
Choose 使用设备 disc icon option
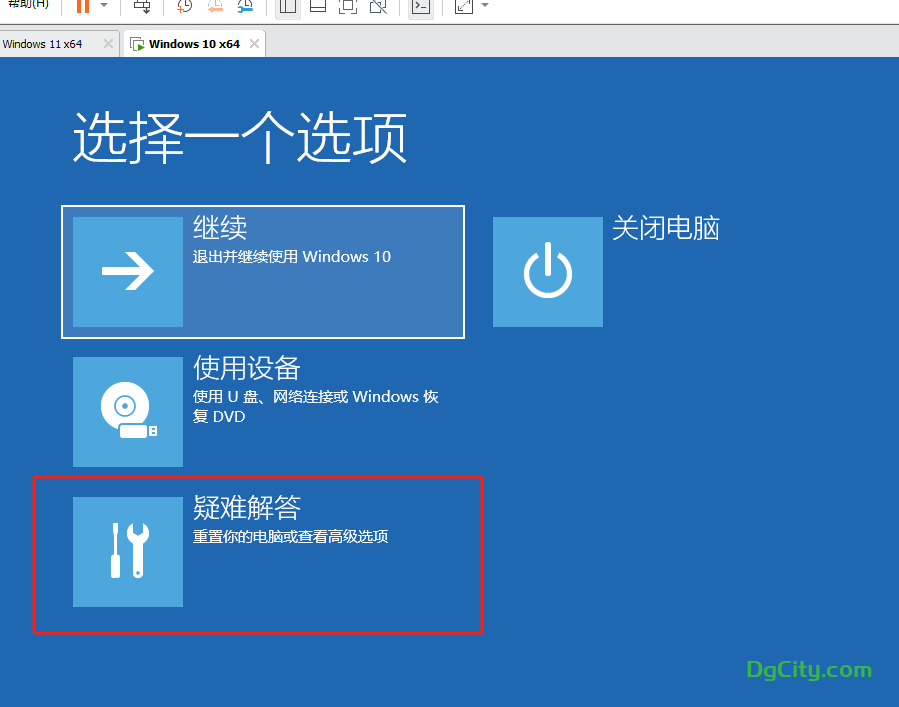[128, 412]
